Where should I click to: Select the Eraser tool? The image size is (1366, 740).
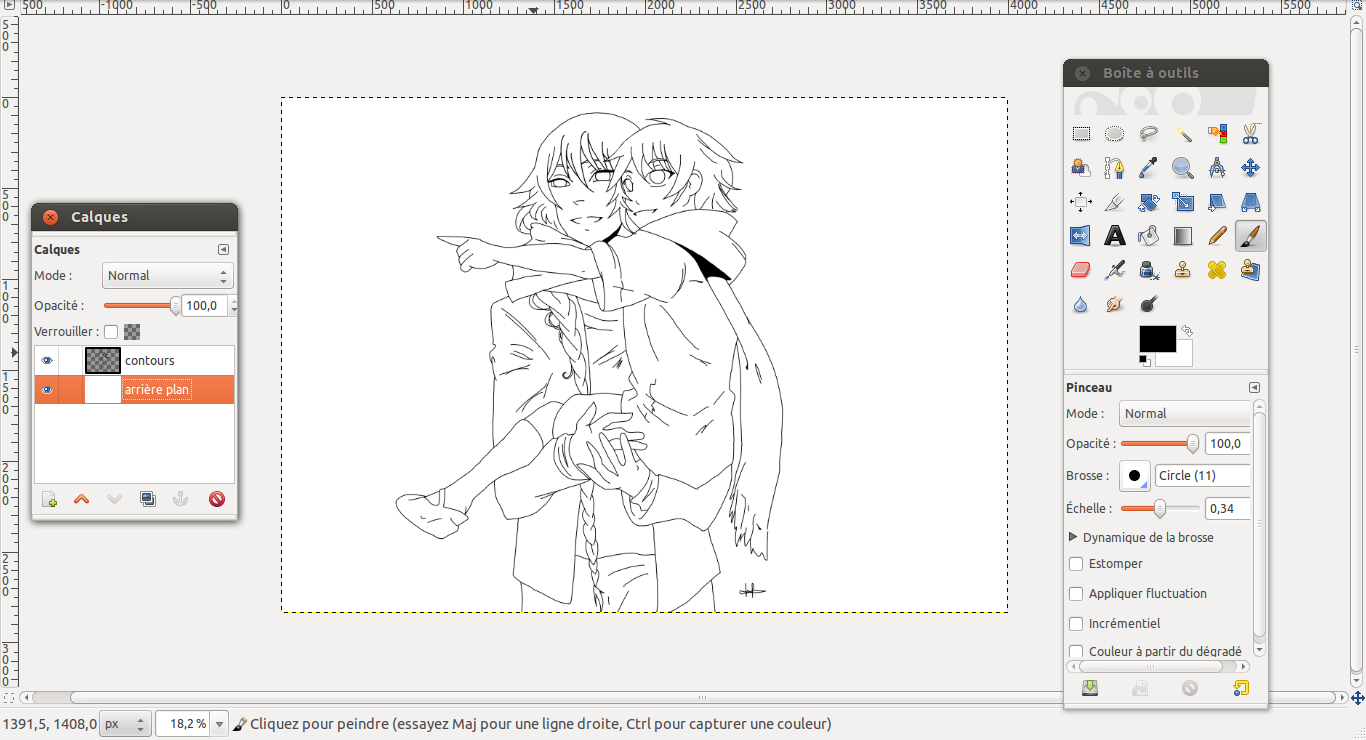point(1081,270)
